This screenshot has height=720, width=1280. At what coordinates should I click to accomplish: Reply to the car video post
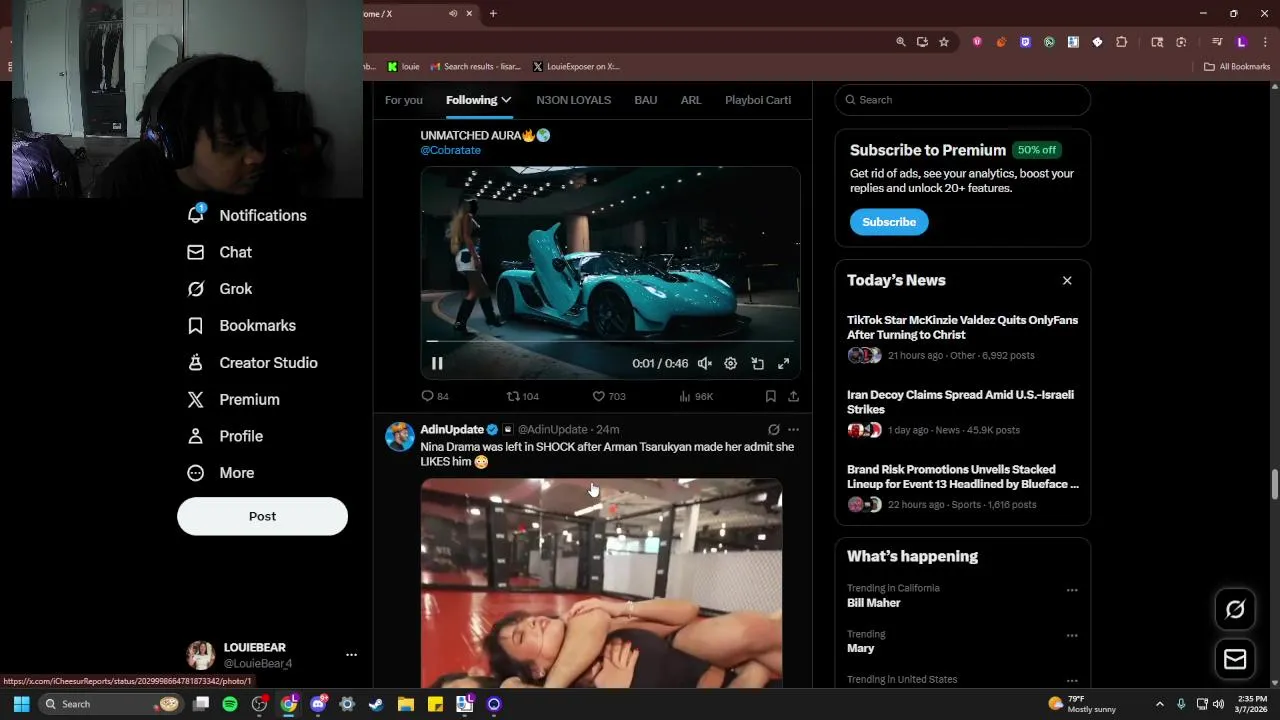[434, 396]
